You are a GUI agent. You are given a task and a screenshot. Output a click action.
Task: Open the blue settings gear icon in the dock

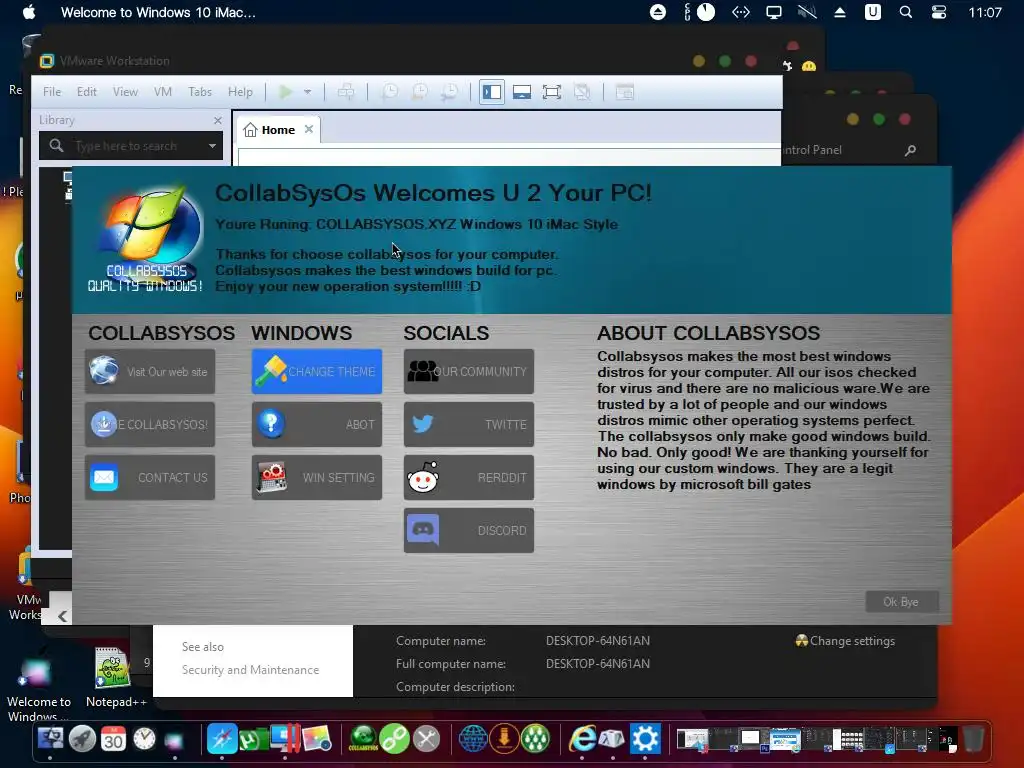pyautogui.click(x=645, y=739)
